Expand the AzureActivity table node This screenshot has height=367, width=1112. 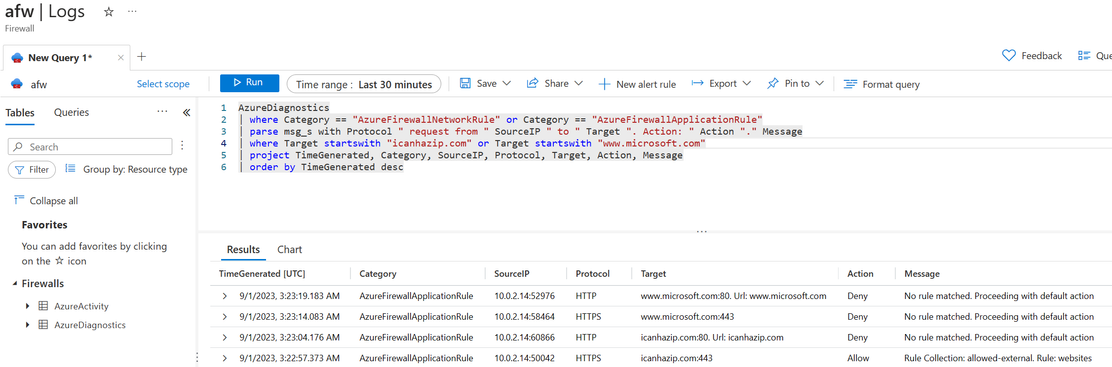[x=28, y=306]
